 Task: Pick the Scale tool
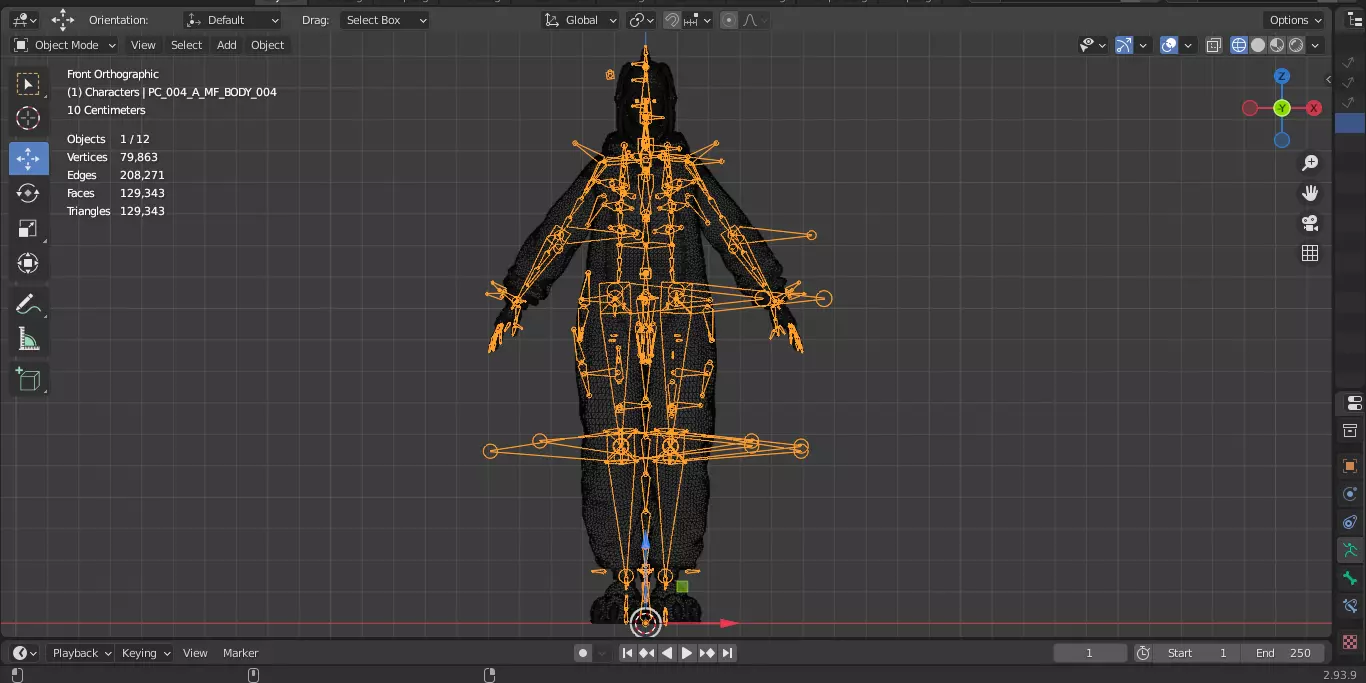[28, 228]
